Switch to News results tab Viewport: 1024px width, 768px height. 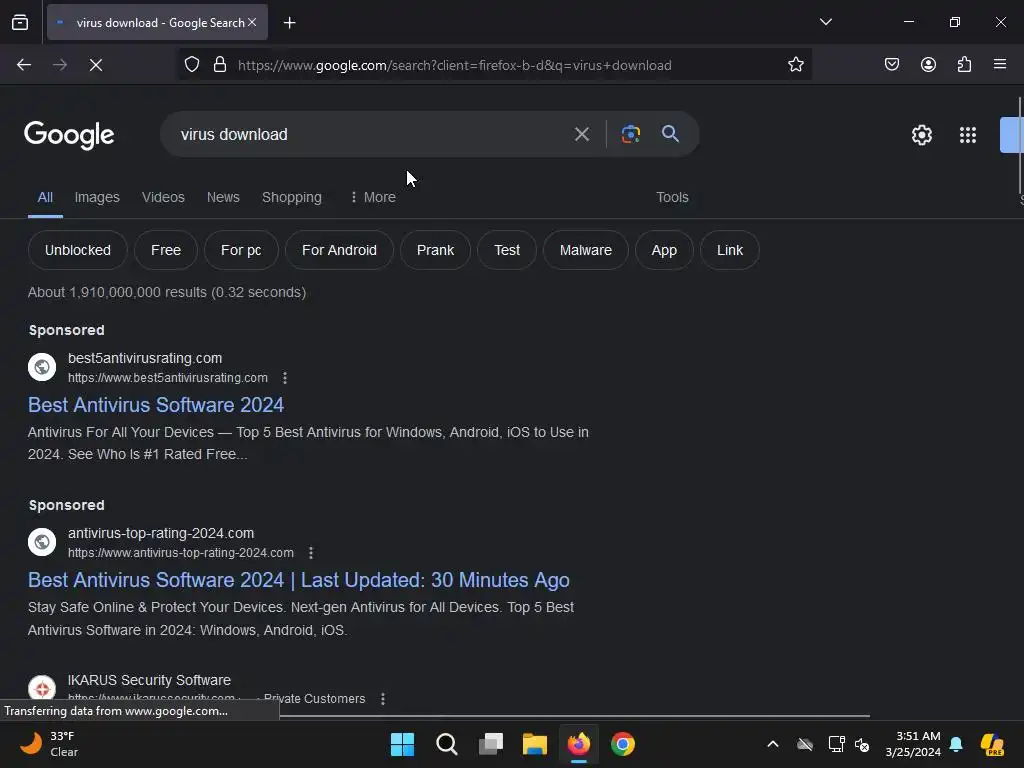click(x=223, y=197)
